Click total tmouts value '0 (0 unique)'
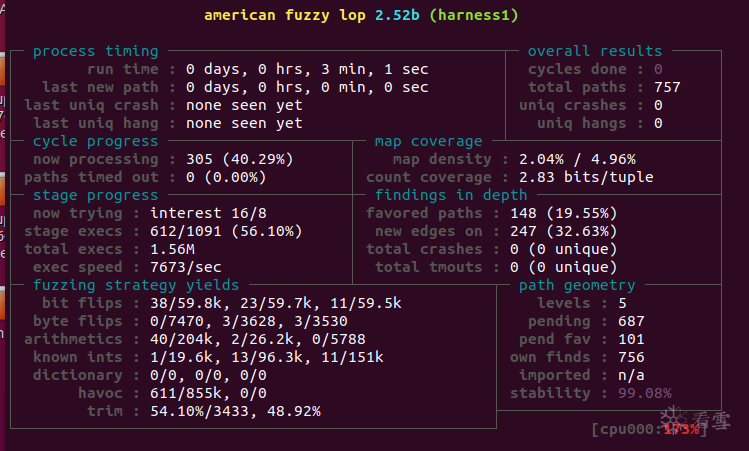 point(564,267)
